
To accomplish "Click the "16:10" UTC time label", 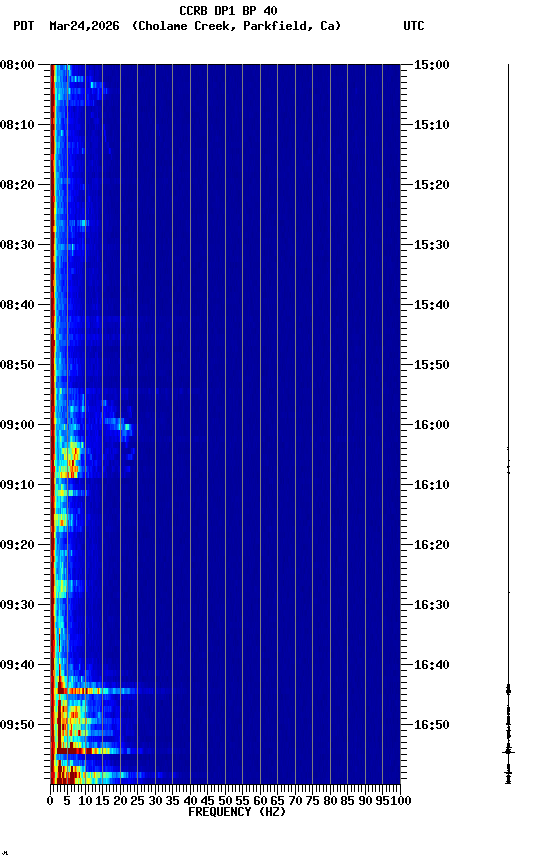I will click(x=432, y=485).
